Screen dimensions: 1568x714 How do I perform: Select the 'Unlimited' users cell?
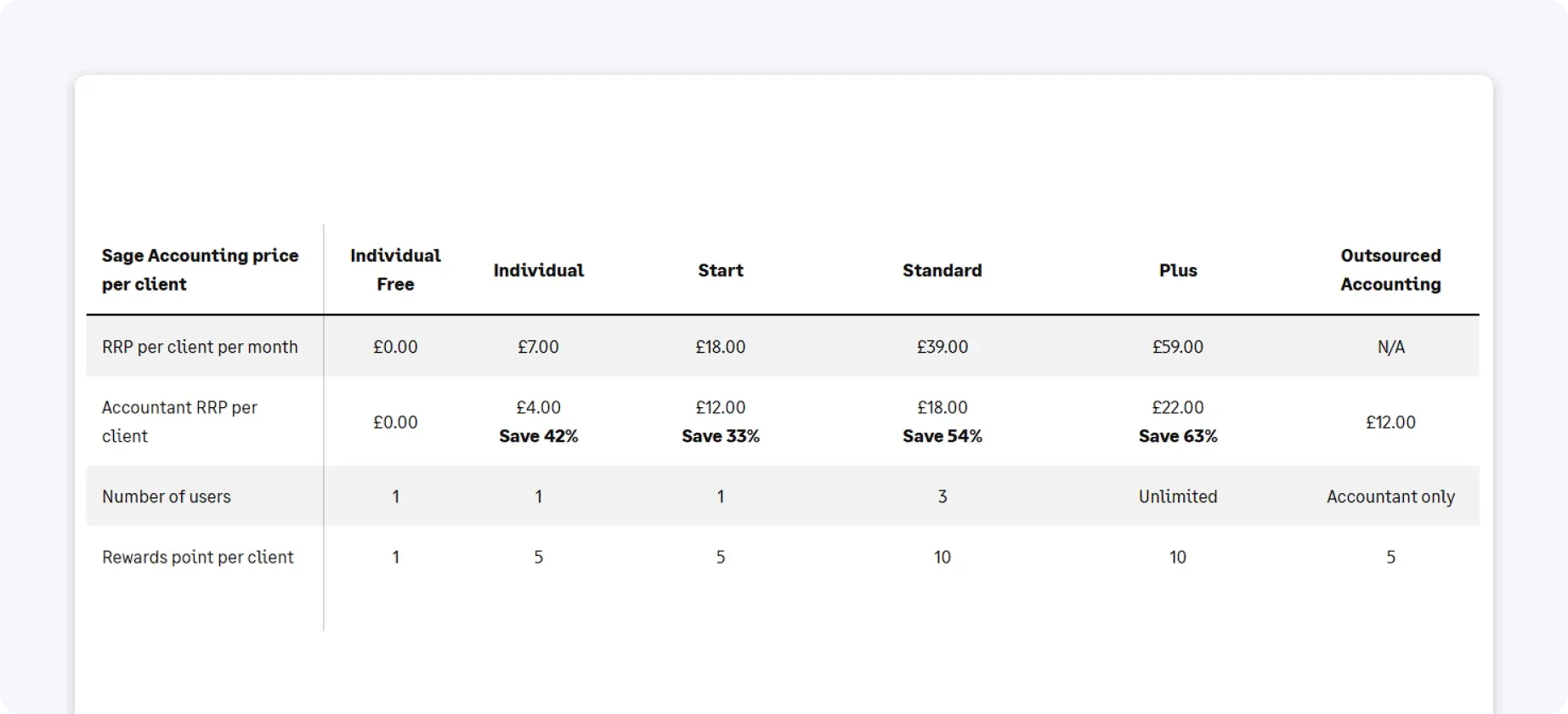1178,496
